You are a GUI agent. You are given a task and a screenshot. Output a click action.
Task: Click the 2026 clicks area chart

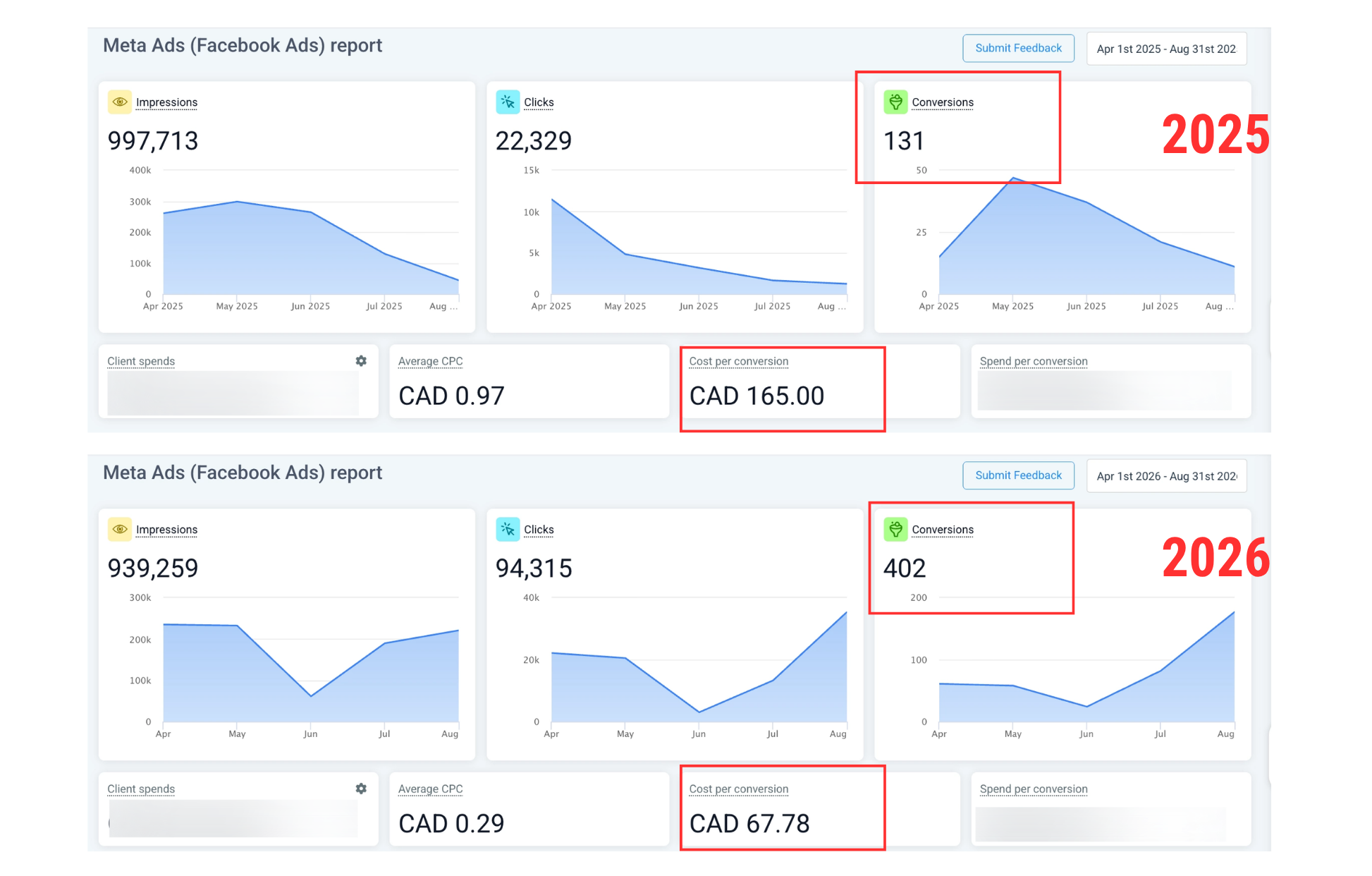698,667
